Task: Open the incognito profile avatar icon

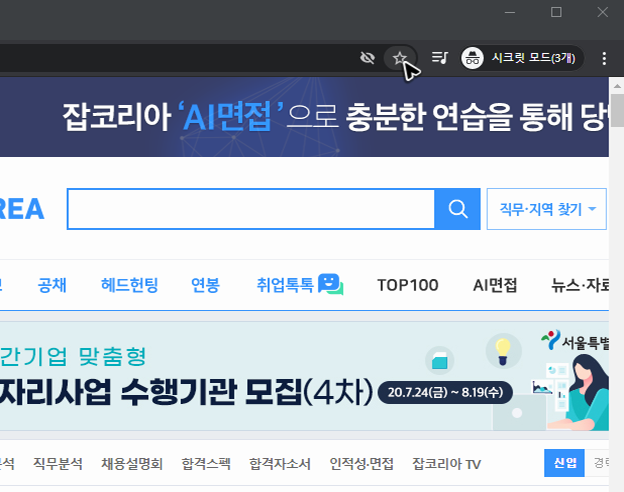Action: click(472, 58)
